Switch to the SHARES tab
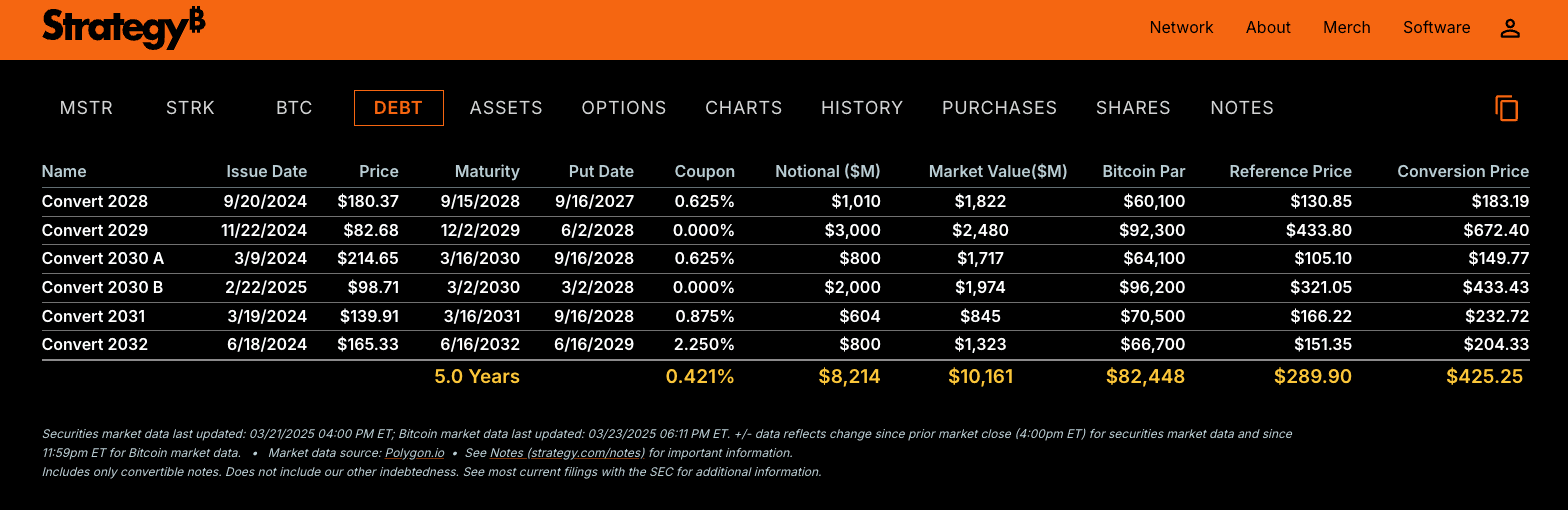 pos(1133,108)
